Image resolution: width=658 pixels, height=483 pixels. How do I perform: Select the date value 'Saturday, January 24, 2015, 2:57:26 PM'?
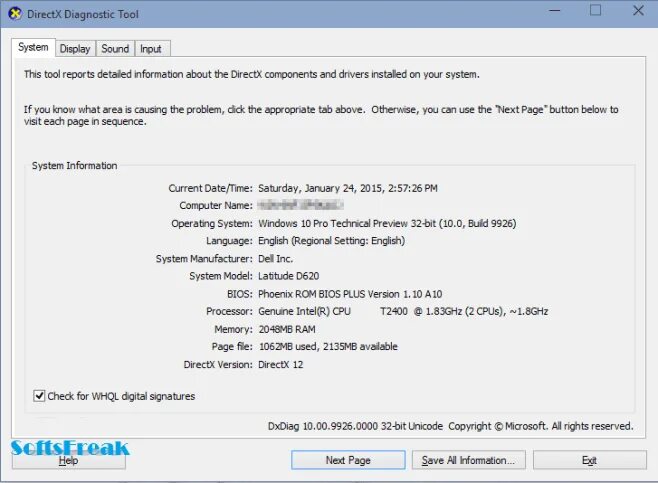347,188
